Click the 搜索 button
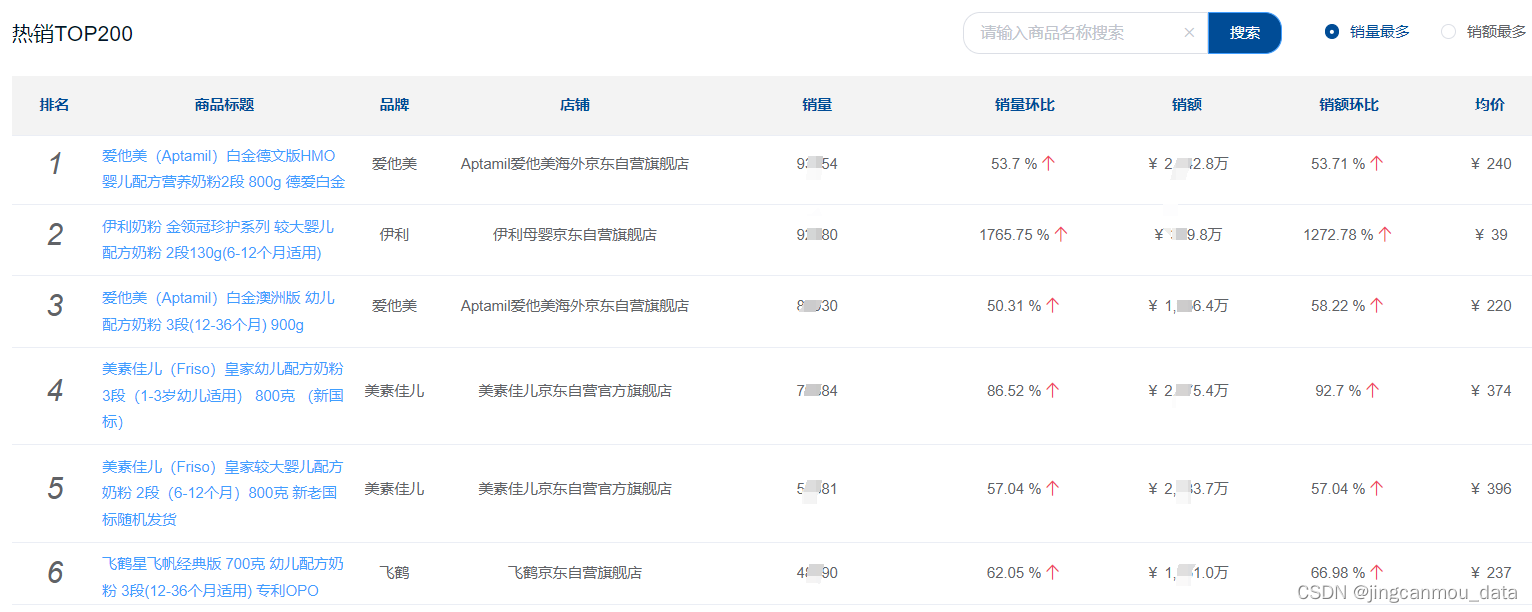 (1245, 33)
